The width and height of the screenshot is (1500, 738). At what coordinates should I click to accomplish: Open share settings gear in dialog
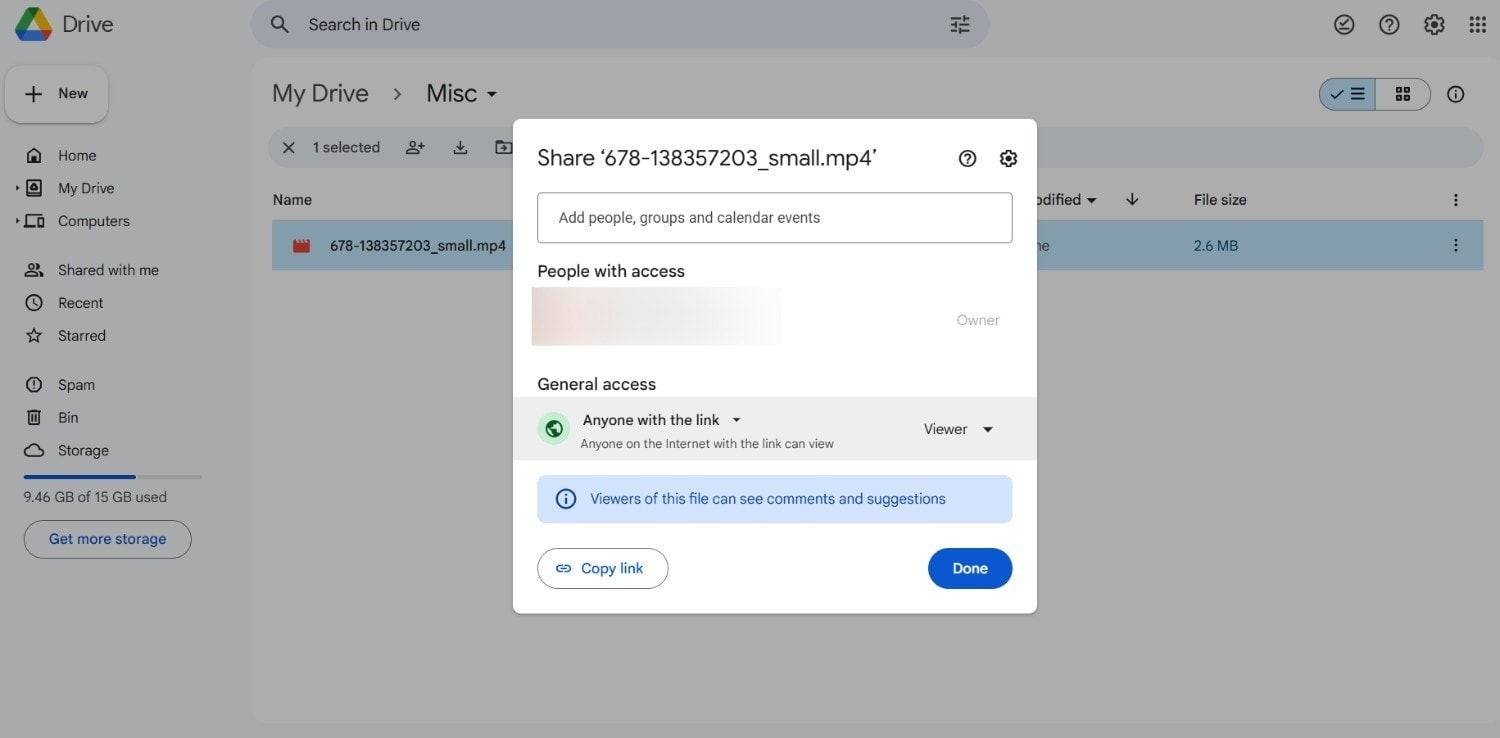(x=1008, y=158)
